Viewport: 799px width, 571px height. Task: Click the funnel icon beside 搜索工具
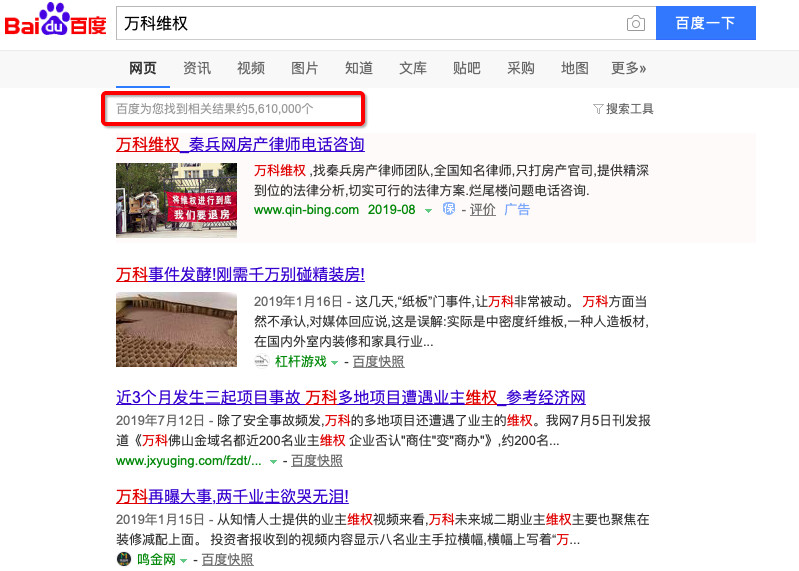598,109
